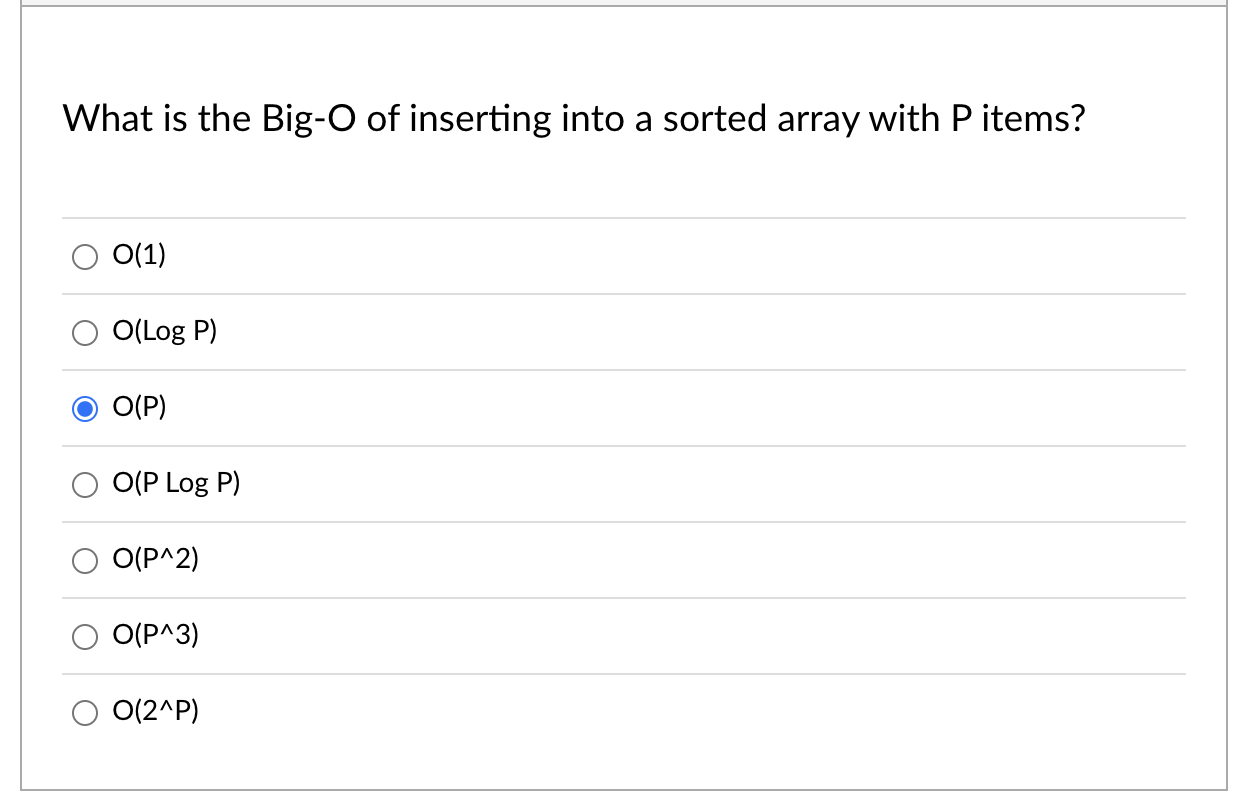Select the O(P^2) answer option
Screen dimensions: 1240x804
tap(85, 561)
